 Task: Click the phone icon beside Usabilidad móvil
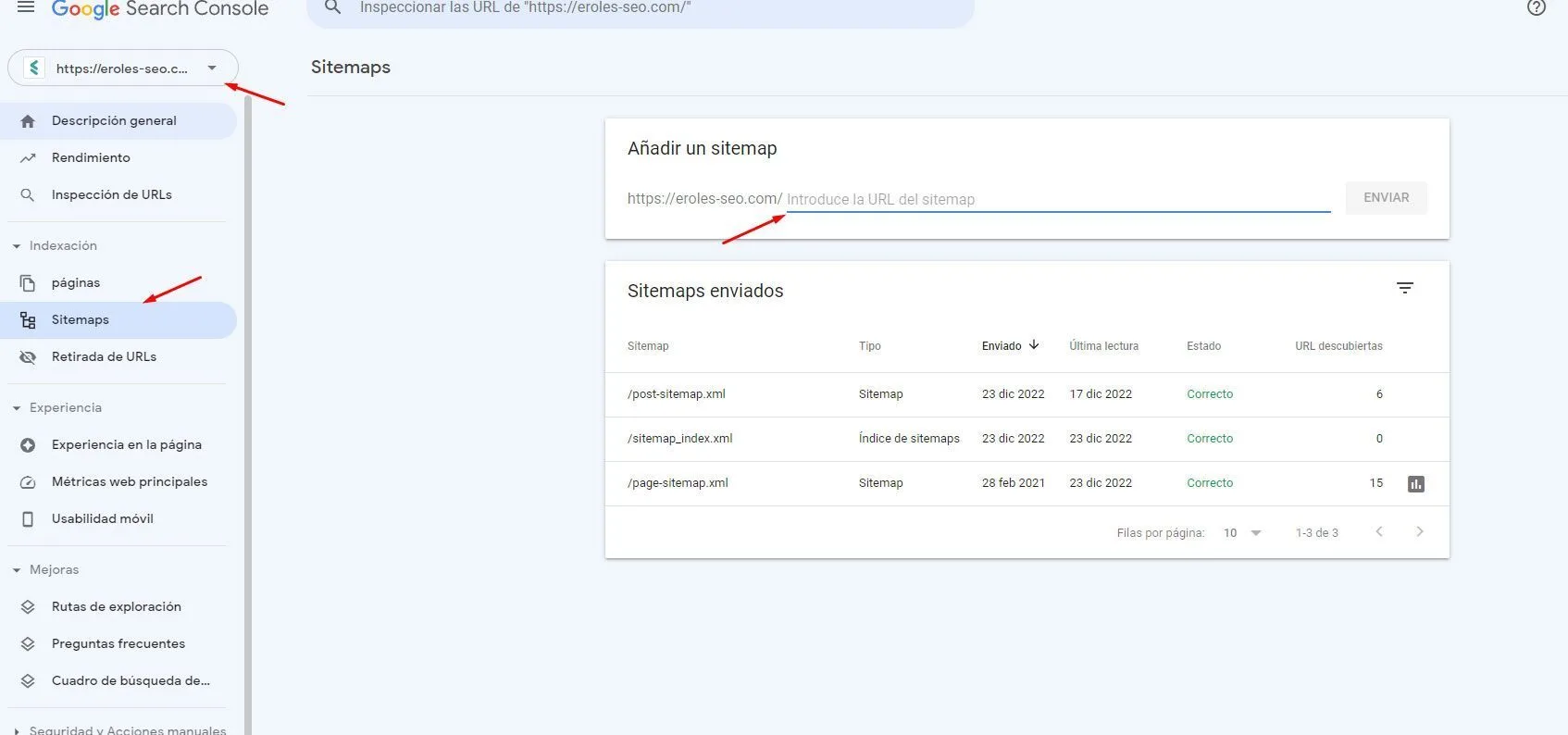click(28, 519)
